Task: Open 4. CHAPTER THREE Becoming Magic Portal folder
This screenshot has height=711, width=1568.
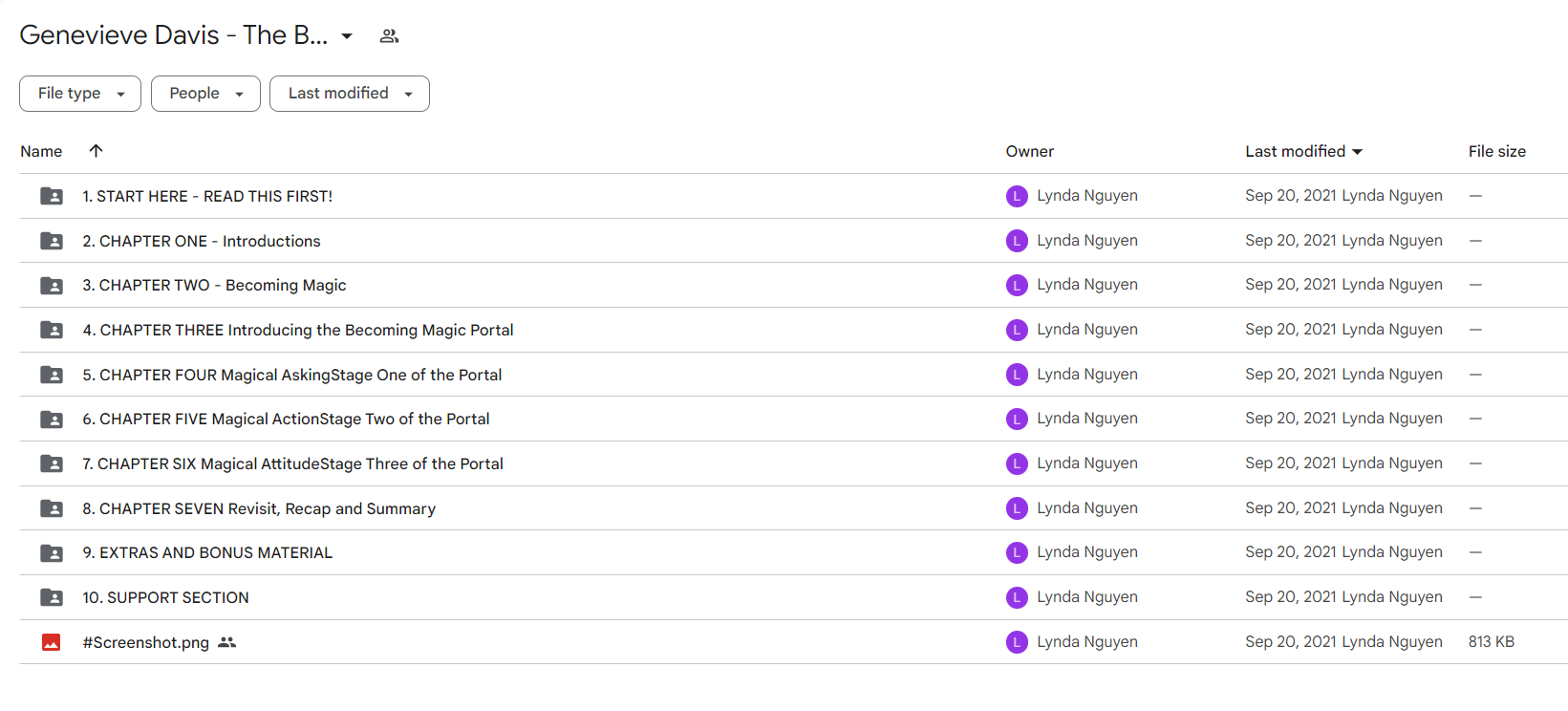Action: pos(298,330)
